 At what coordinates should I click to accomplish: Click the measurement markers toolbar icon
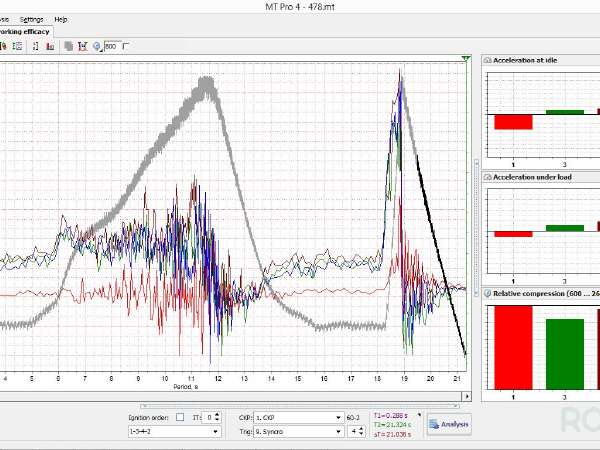click(x=83, y=46)
